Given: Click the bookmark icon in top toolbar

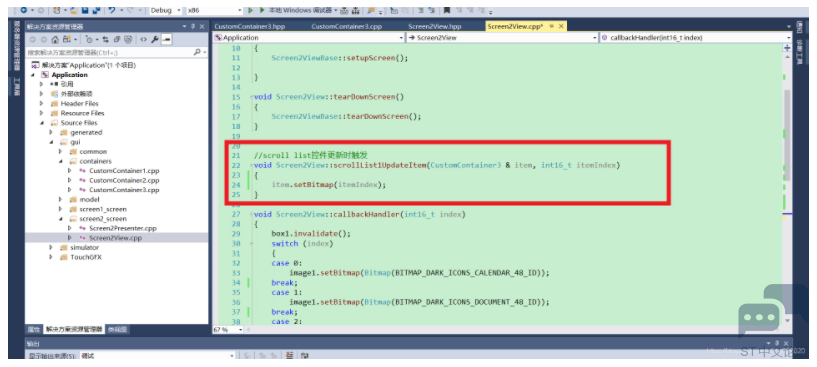Looking at the screenshot, I should (447, 10).
